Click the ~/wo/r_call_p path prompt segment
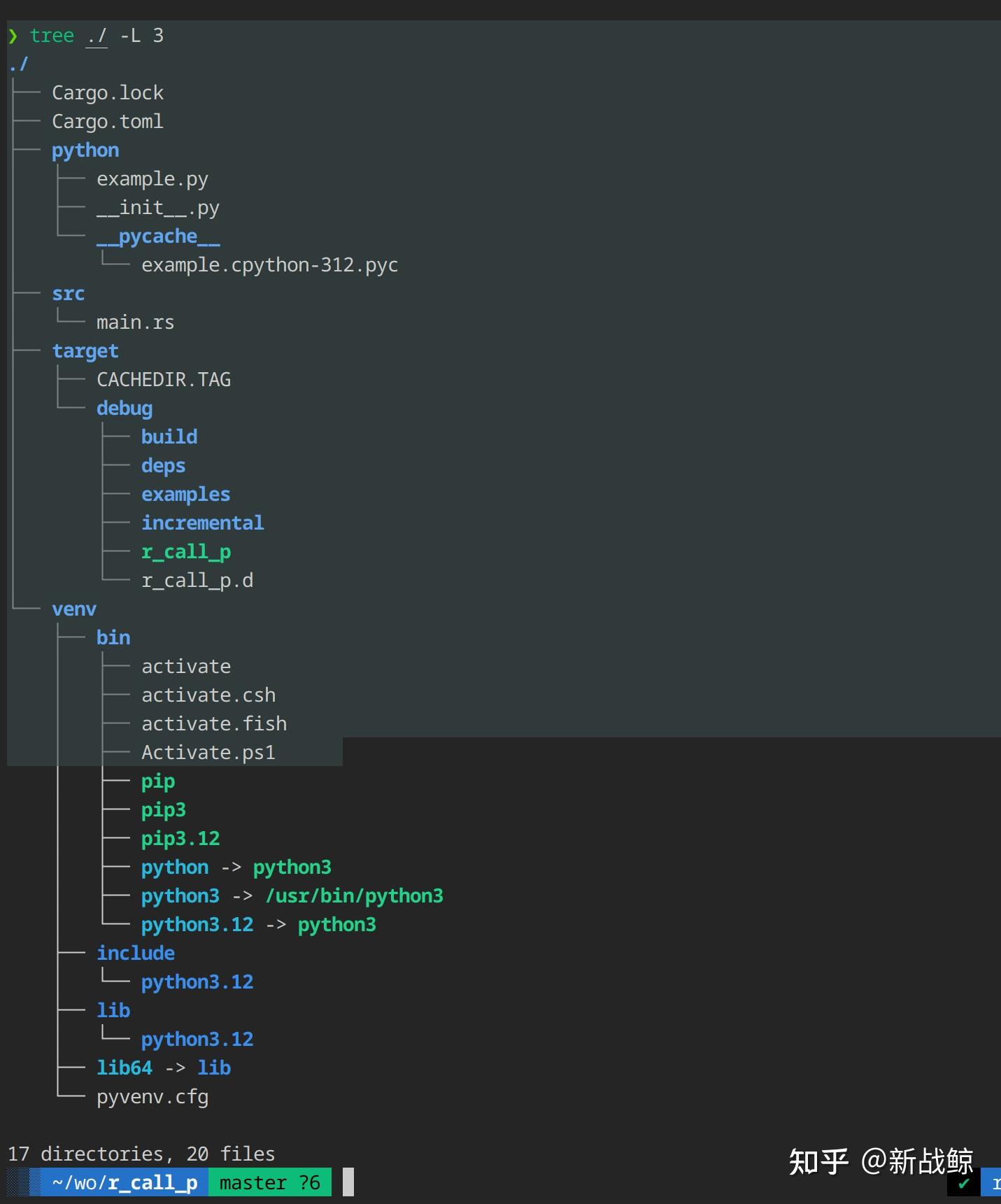Screen dimensions: 1001x1204 [124, 1182]
